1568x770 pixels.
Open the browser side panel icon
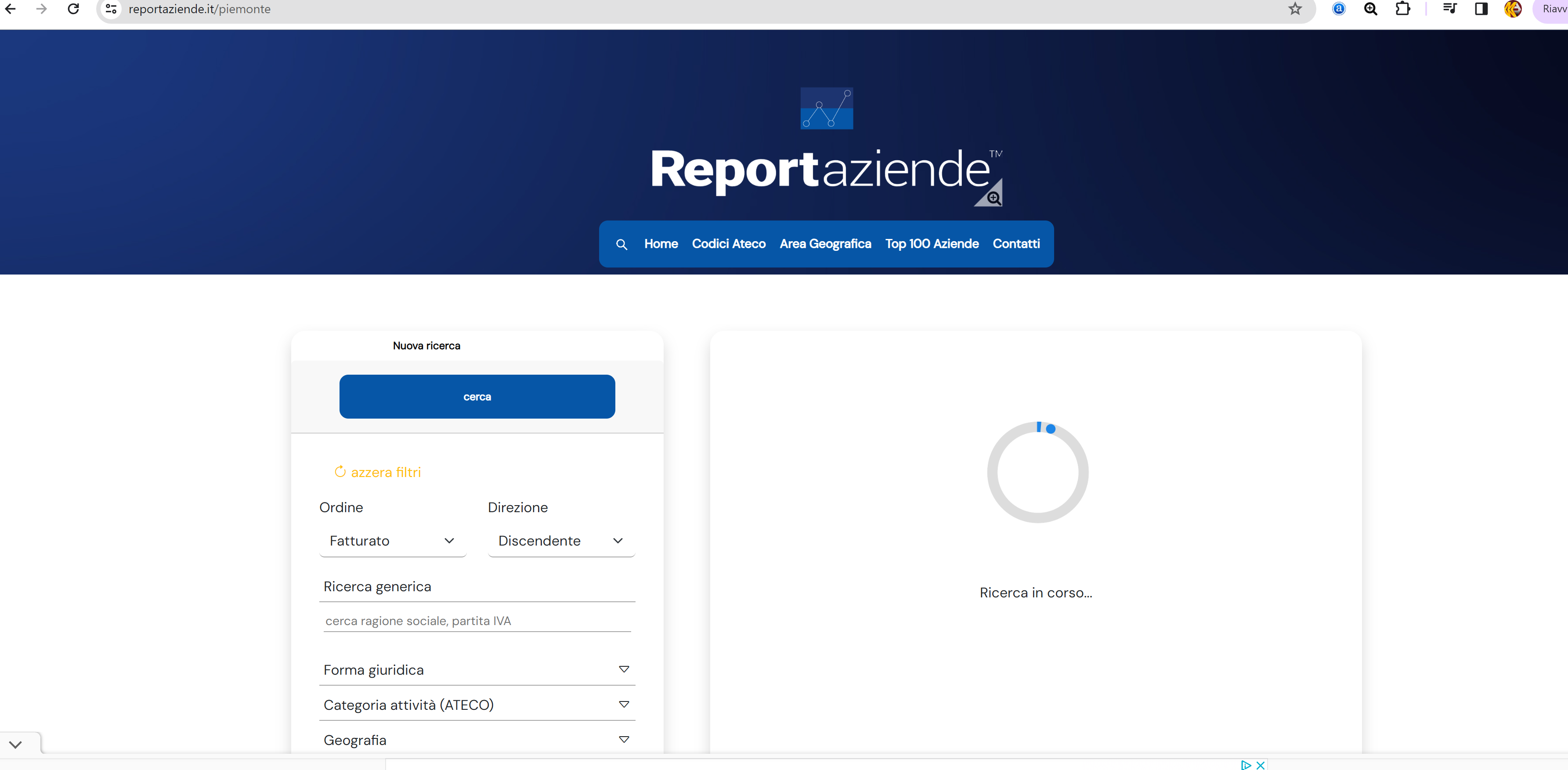tap(1481, 9)
